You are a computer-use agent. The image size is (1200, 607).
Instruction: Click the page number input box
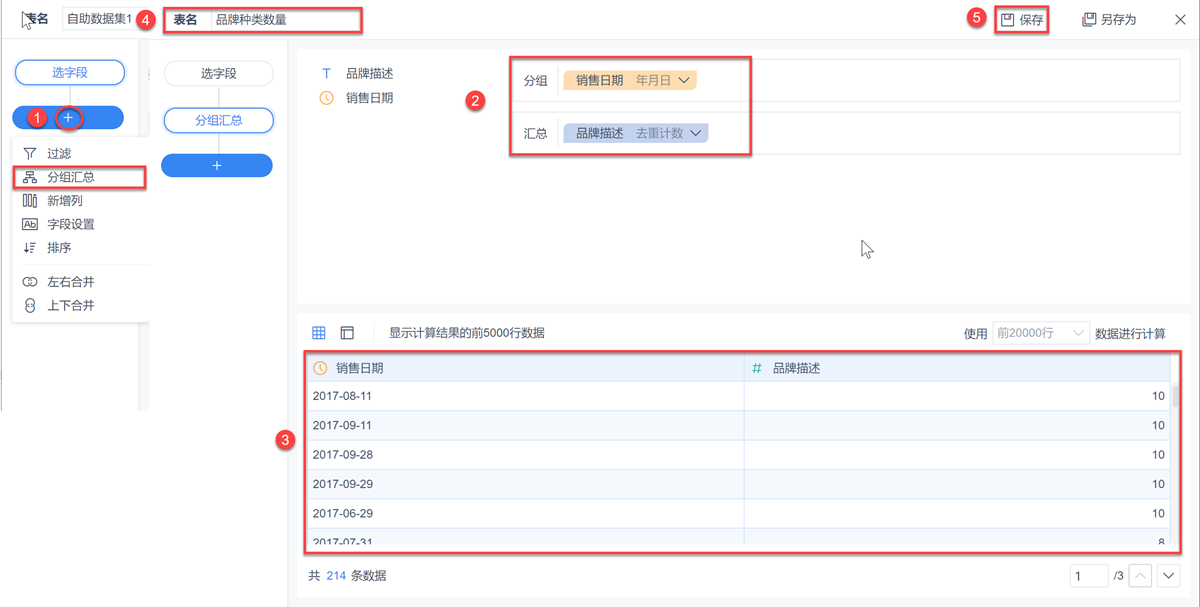(x=1088, y=576)
